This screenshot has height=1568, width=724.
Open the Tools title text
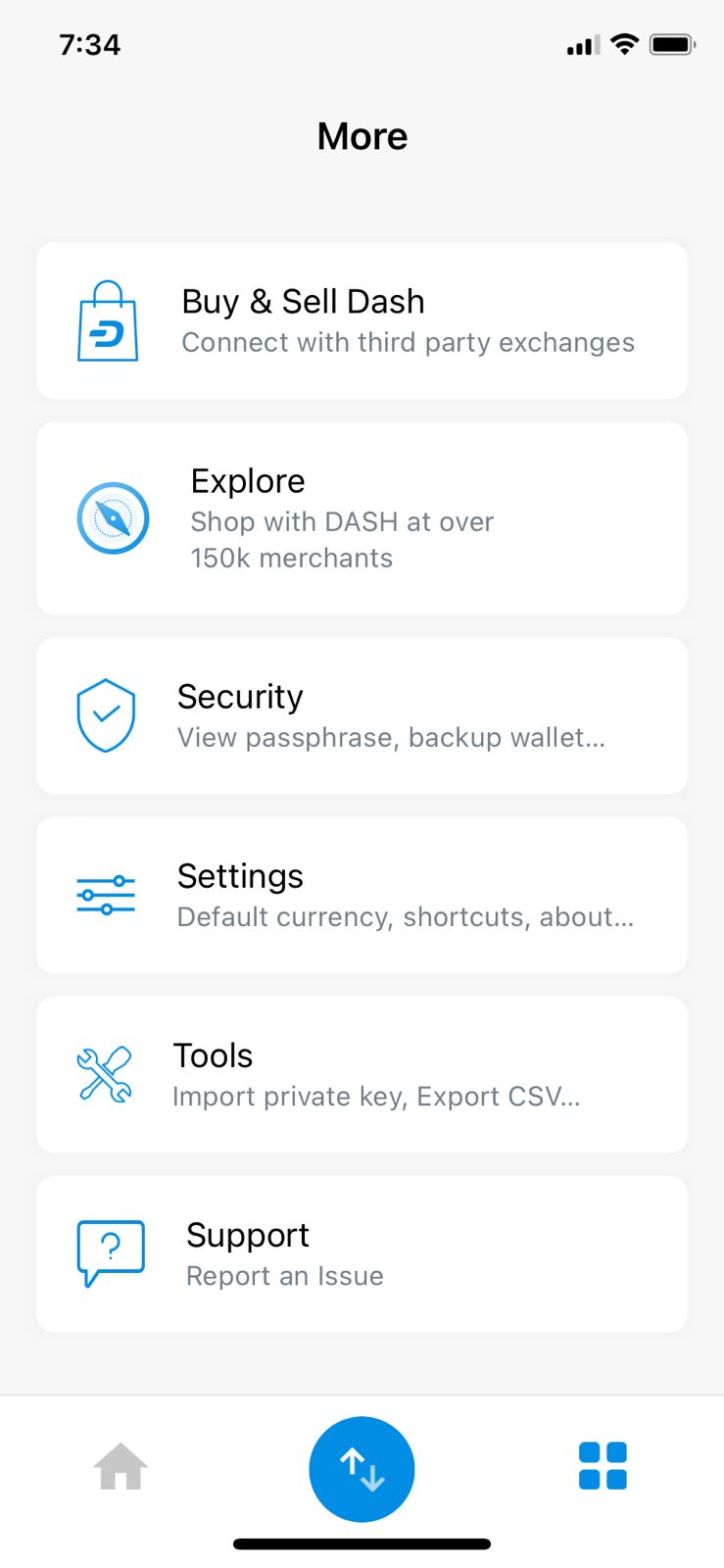point(213,1055)
